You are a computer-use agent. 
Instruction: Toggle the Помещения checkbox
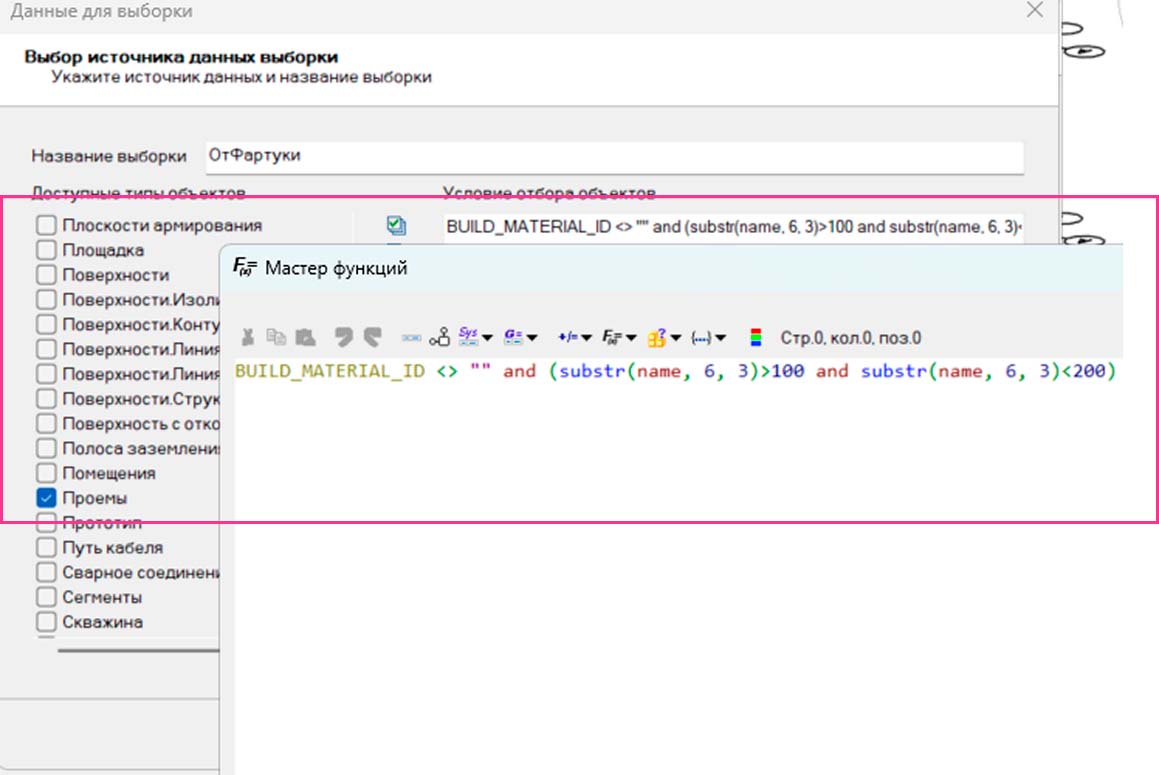coord(46,473)
